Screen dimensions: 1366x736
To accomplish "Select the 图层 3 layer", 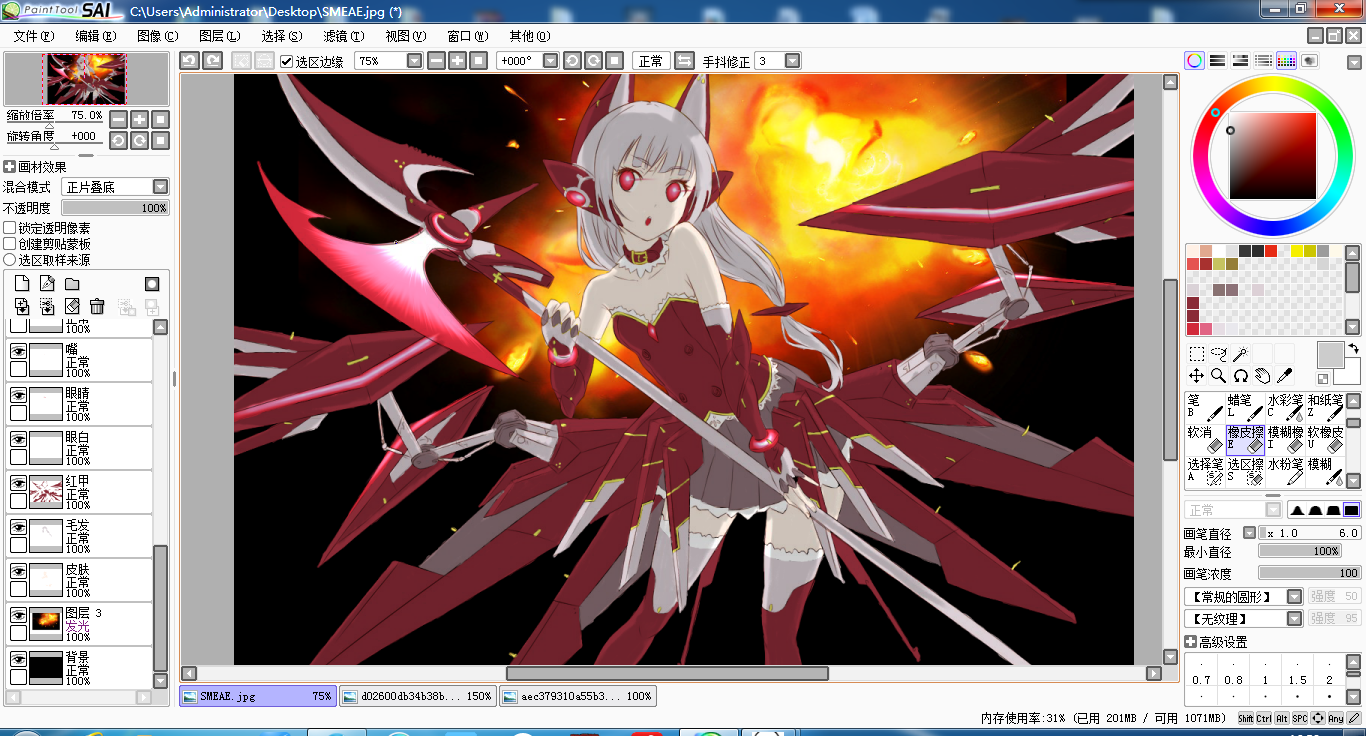I will click(79, 624).
